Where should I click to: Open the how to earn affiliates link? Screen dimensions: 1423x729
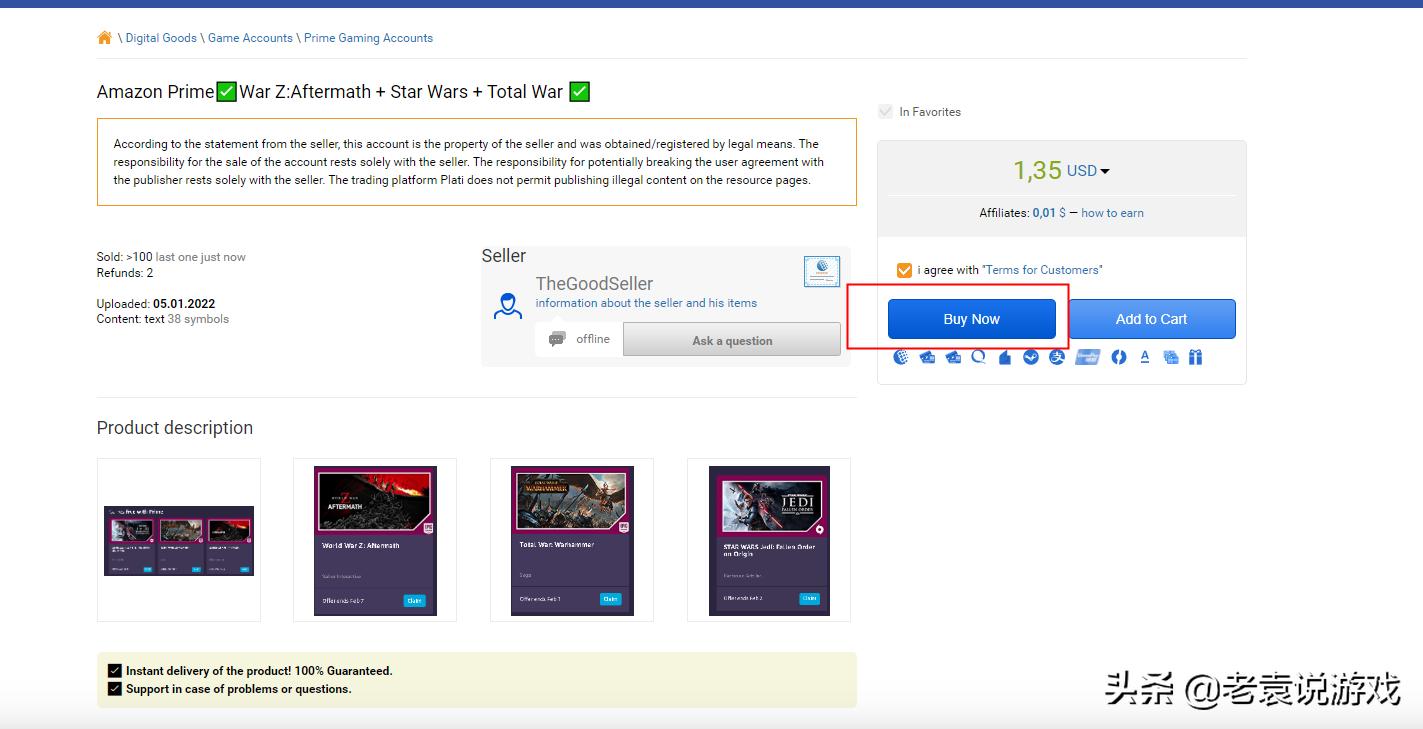1112,213
